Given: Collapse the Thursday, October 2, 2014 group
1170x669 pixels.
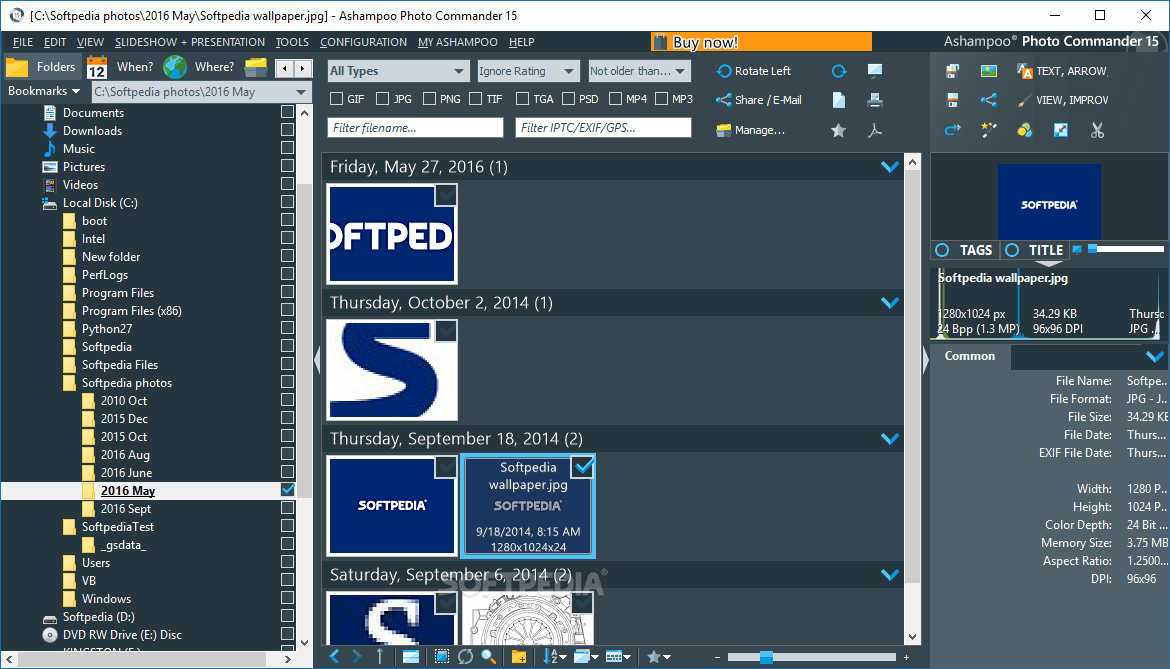Looking at the screenshot, I should [x=889, y=303].
